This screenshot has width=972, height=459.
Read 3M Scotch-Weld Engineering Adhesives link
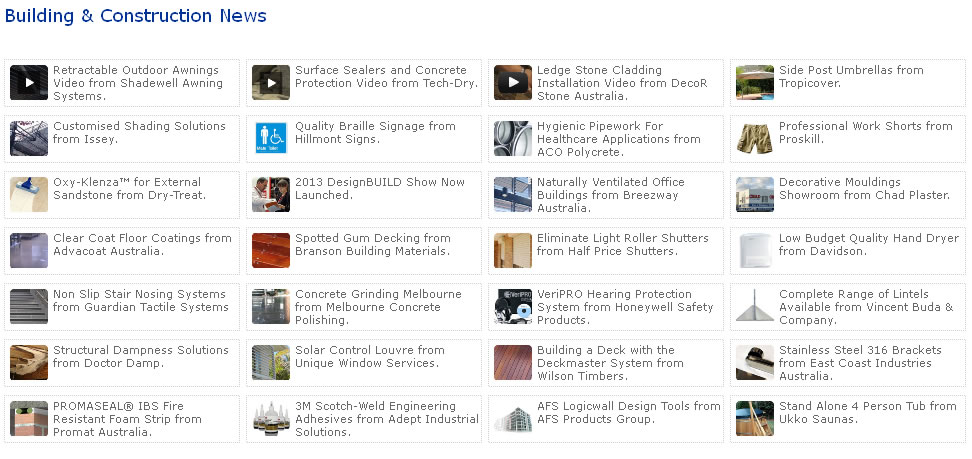pos(387,419)
